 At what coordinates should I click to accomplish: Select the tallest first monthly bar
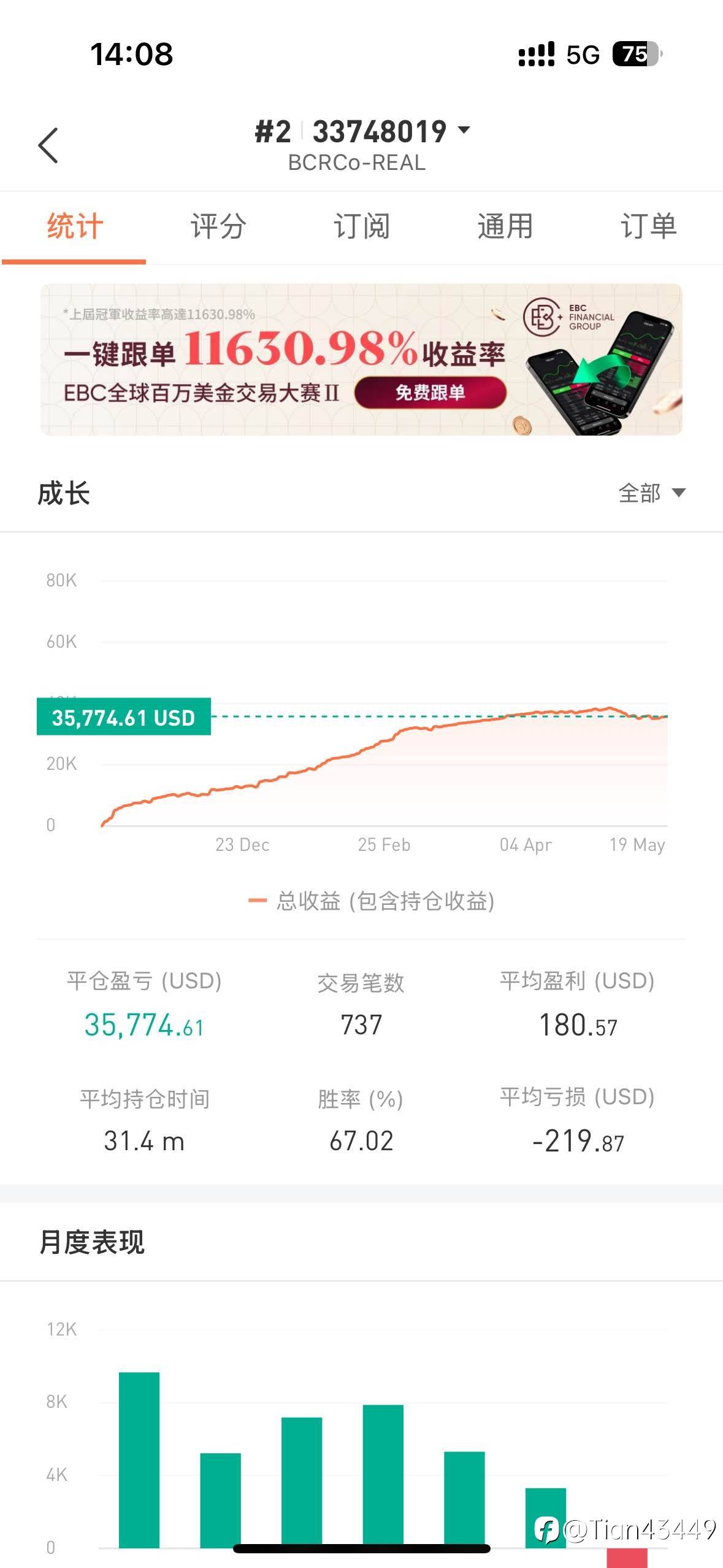139,1460
